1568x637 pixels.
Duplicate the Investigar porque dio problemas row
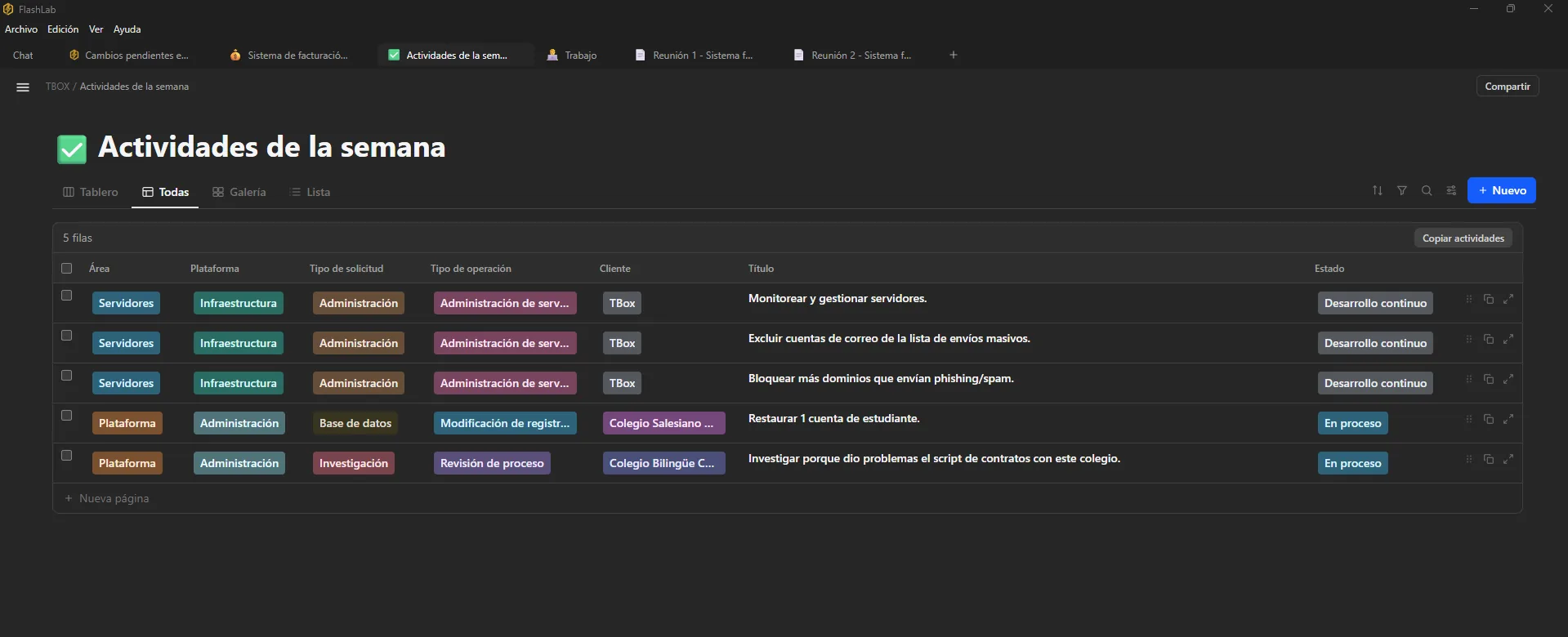pyautogui.click(x=1489, y=459)
